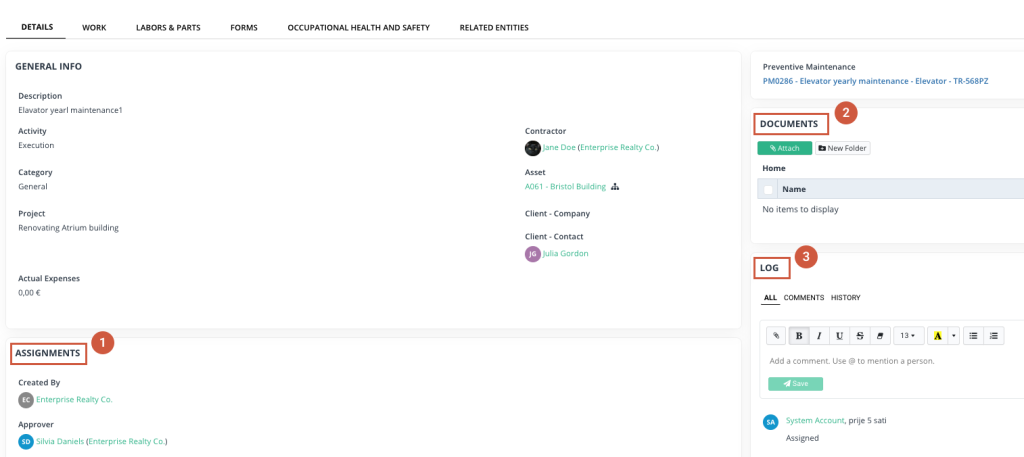Open the A061 - Bristol Building asset link
Image resolution: width=1024 pixels, height=457 pixels.
click(x=565, y=186)
